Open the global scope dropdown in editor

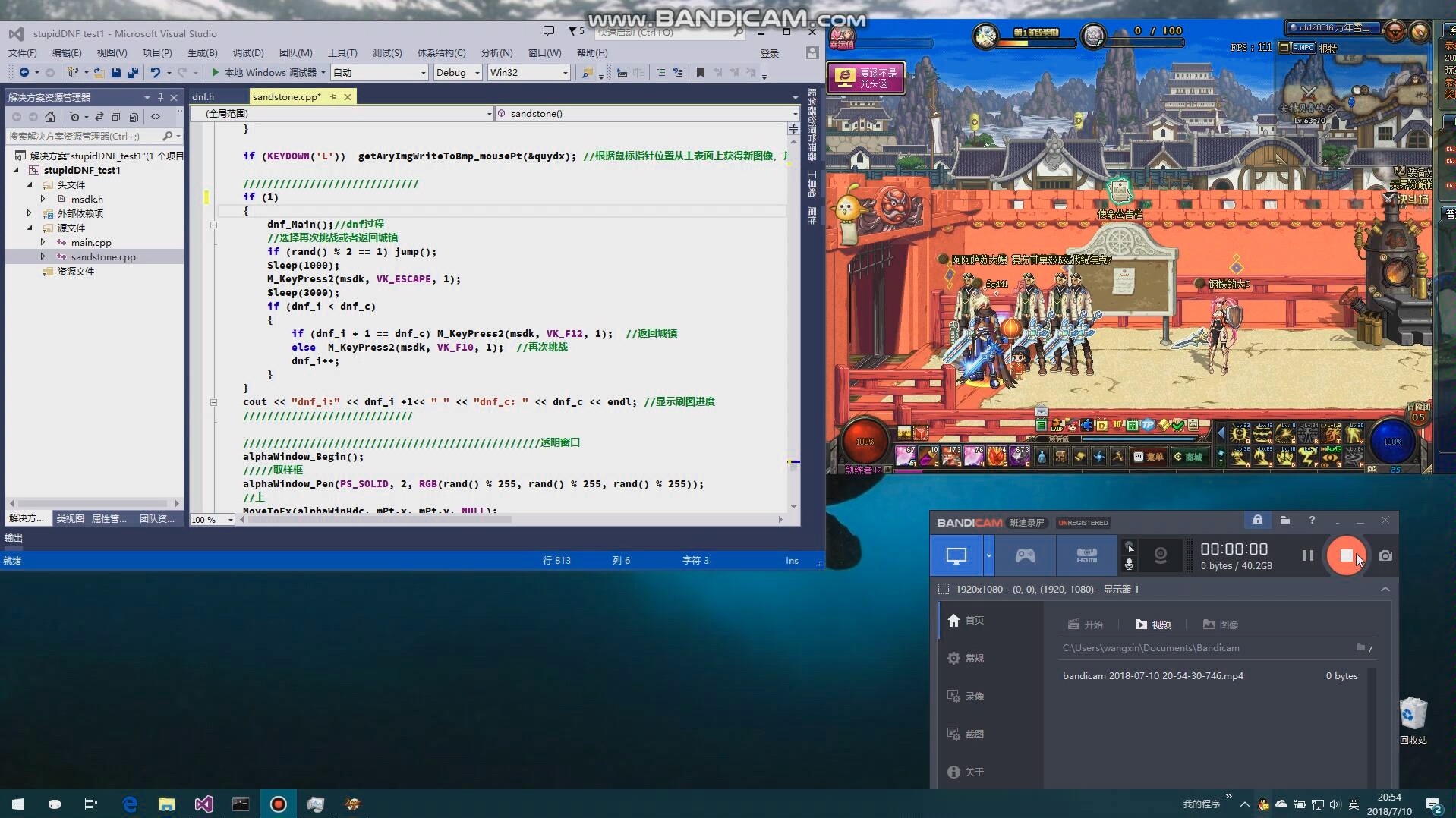[342, 113]
